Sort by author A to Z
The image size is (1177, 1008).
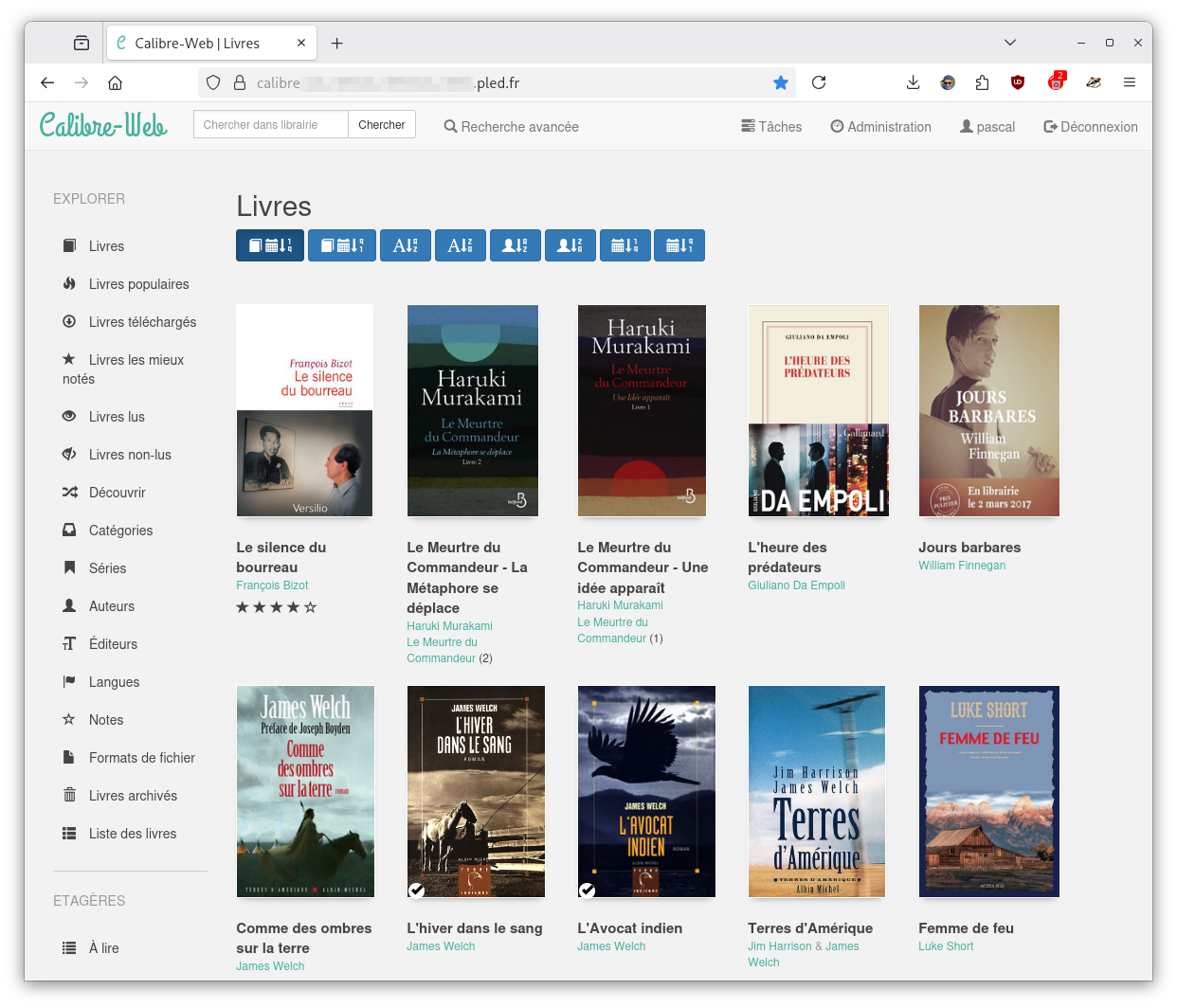pos(516,245)
